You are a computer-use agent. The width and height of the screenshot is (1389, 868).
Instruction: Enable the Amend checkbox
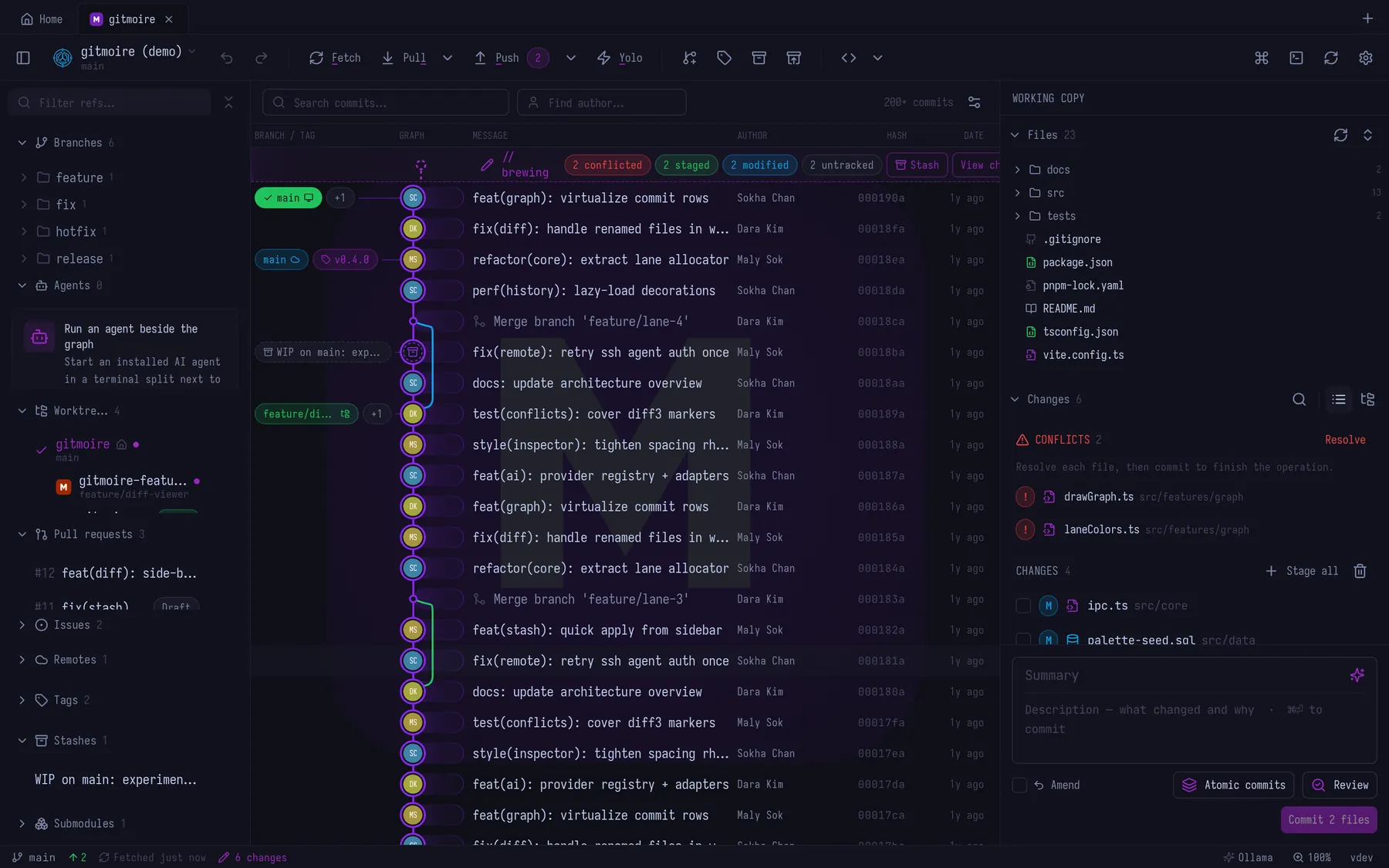(1019, 785)
